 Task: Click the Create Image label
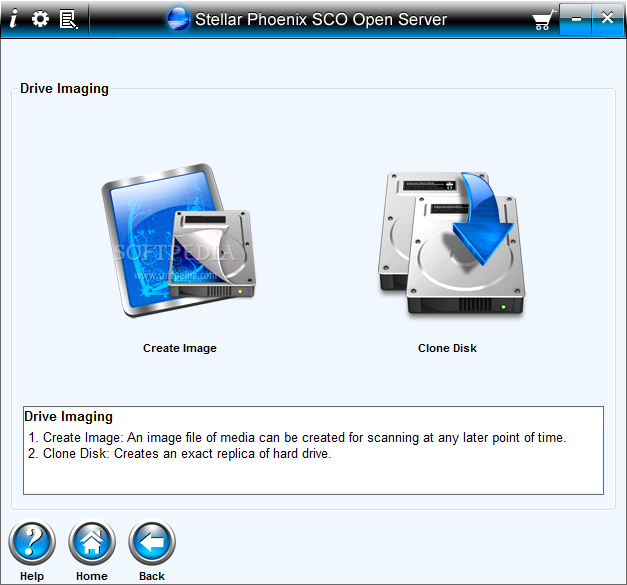click(180, 348)
